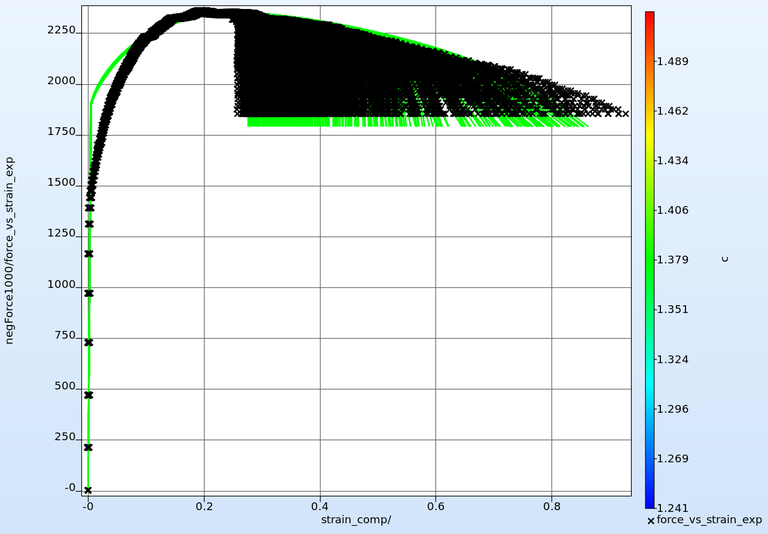Click the x data marker just below y 250
The width and height of the screenshot is (768, 534).
(x=89, y=447)
